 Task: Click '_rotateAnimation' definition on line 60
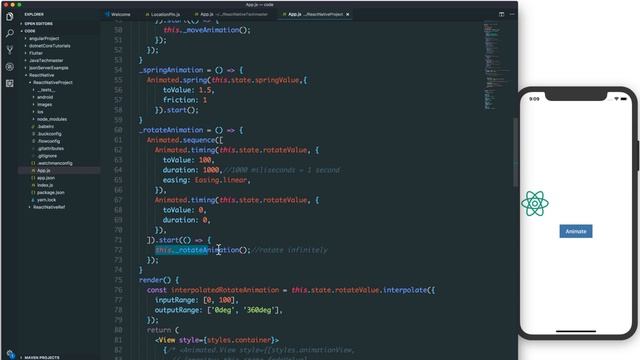click(171, 130)
